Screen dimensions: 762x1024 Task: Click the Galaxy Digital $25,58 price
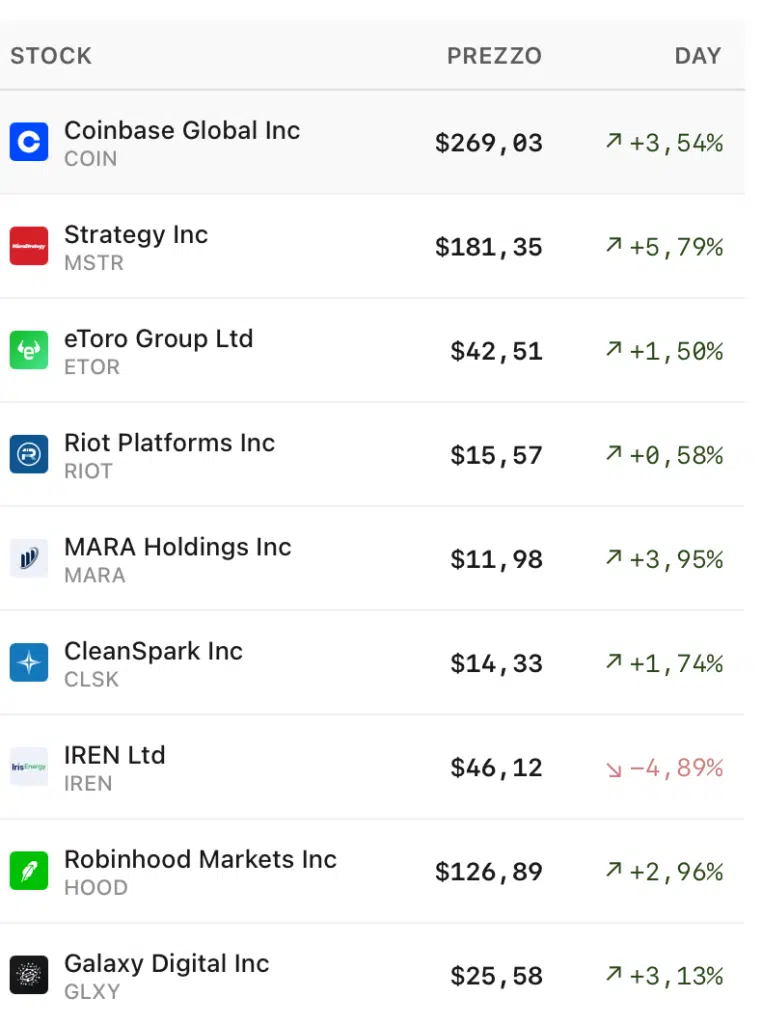(x=496, y=976)
